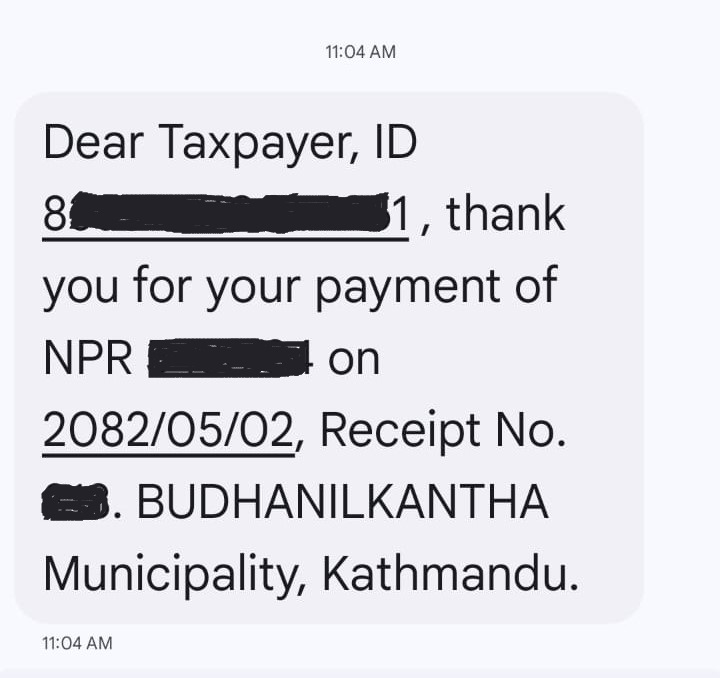Click the "Receipt No." text

point(443,431)
